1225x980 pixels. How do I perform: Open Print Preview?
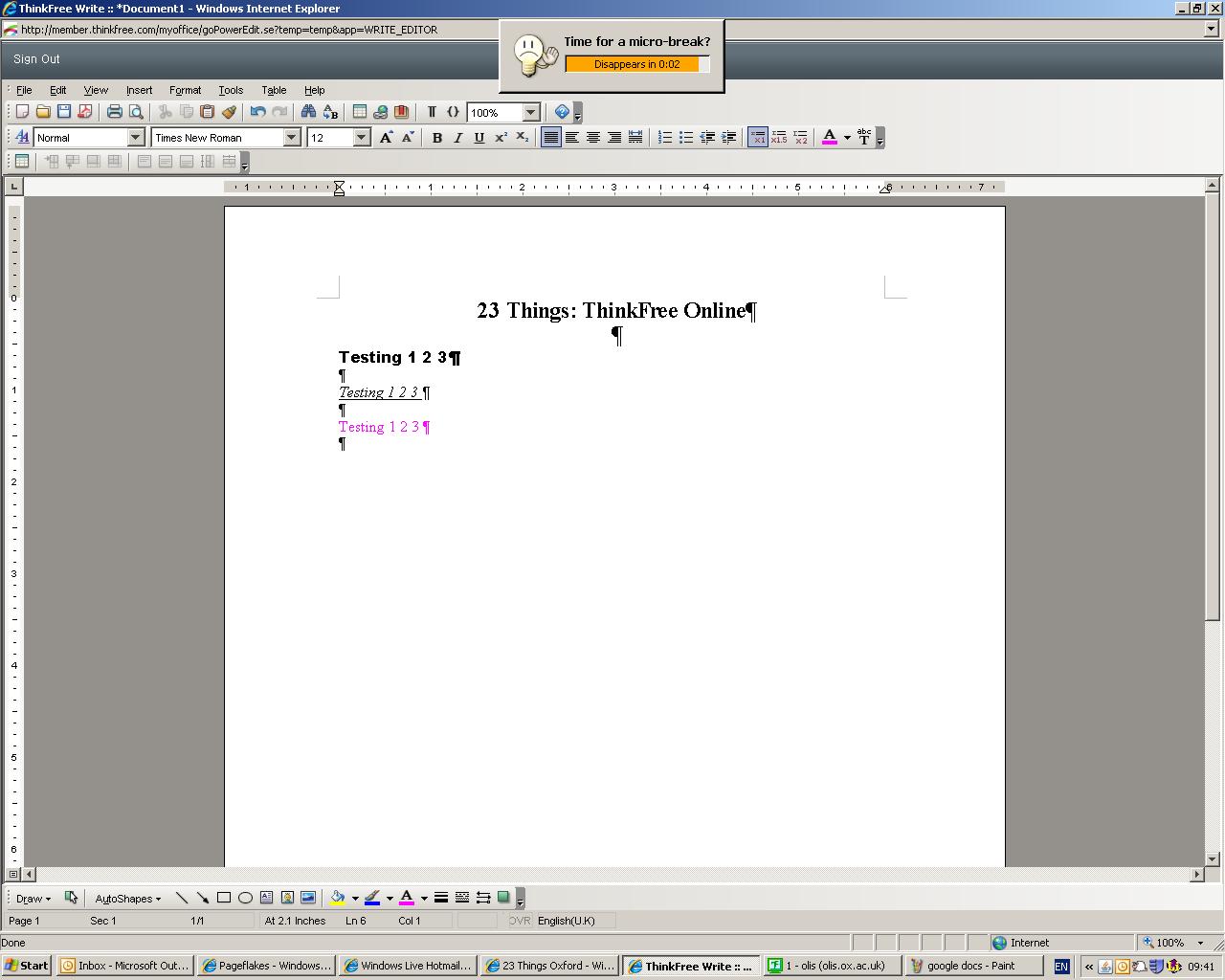pyautogui.click(x=136, y=112)
